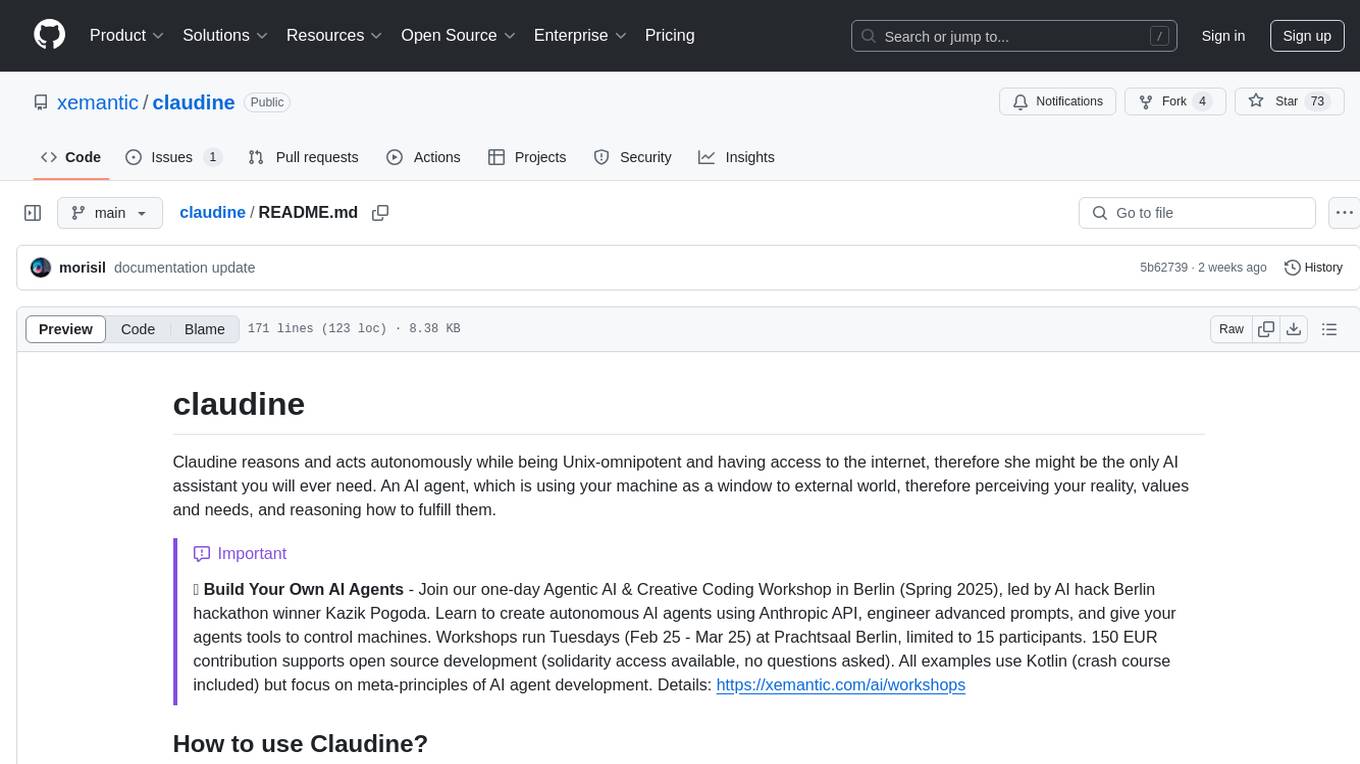Open the Security tab
The height and width of the screenshot is (764, 1360).
pyautogui.click(x=632, y=157)
